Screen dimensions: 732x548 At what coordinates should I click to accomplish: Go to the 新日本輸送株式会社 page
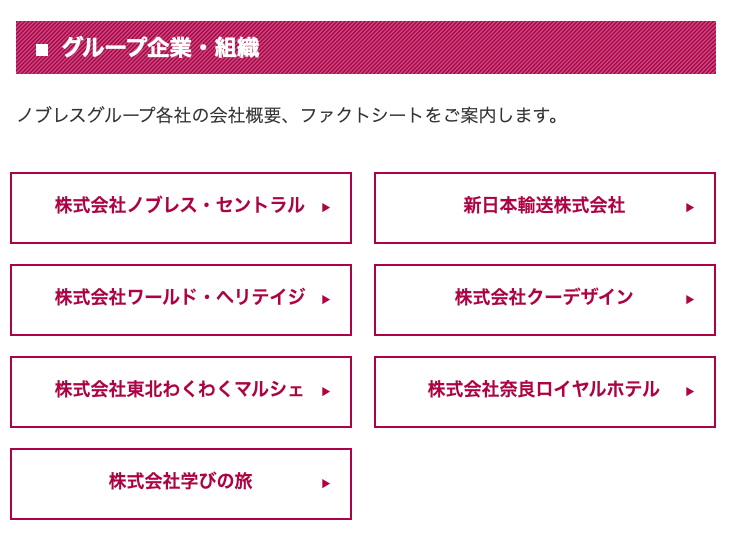coord(543,206)
